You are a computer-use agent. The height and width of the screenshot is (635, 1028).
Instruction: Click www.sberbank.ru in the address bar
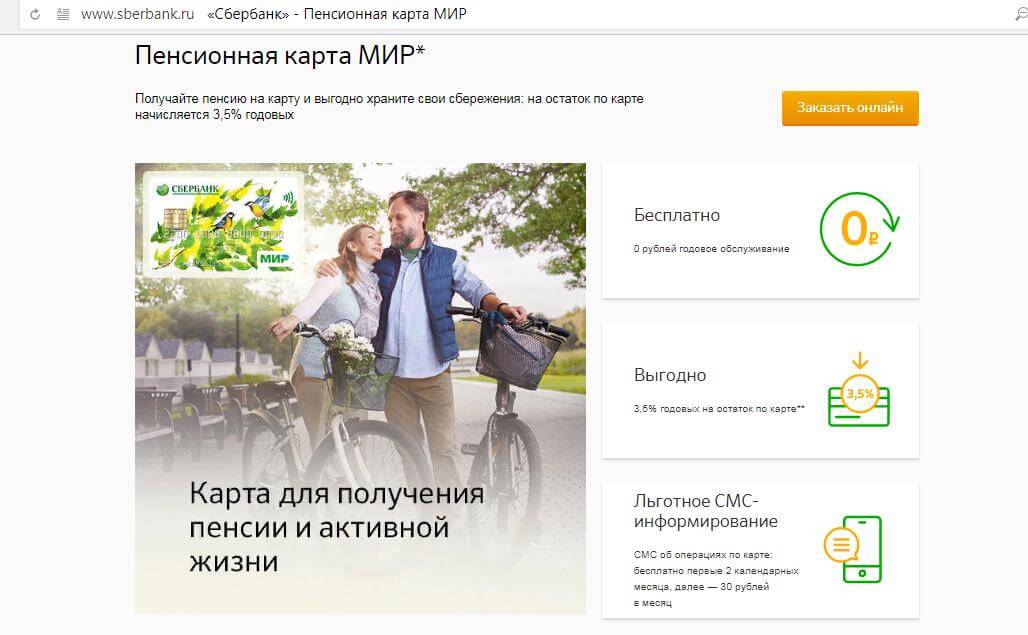[x=137, y=15]
